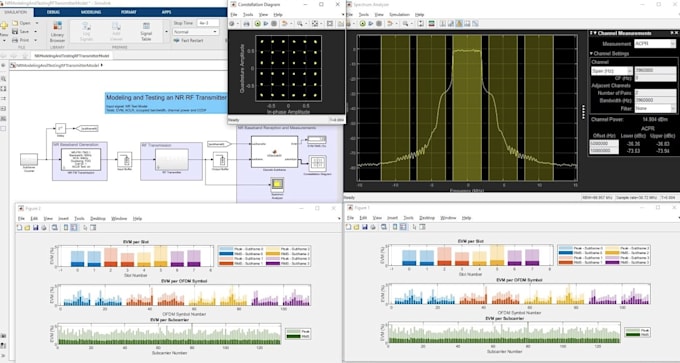Toggle the highlighted Channel Measurements toolbar icon

(459, 23)
